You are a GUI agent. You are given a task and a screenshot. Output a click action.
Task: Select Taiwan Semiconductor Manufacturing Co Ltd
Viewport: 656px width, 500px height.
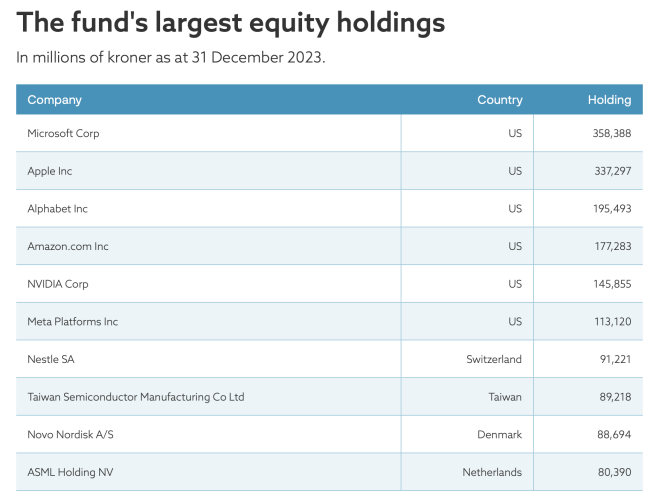(x=136, y=397)
